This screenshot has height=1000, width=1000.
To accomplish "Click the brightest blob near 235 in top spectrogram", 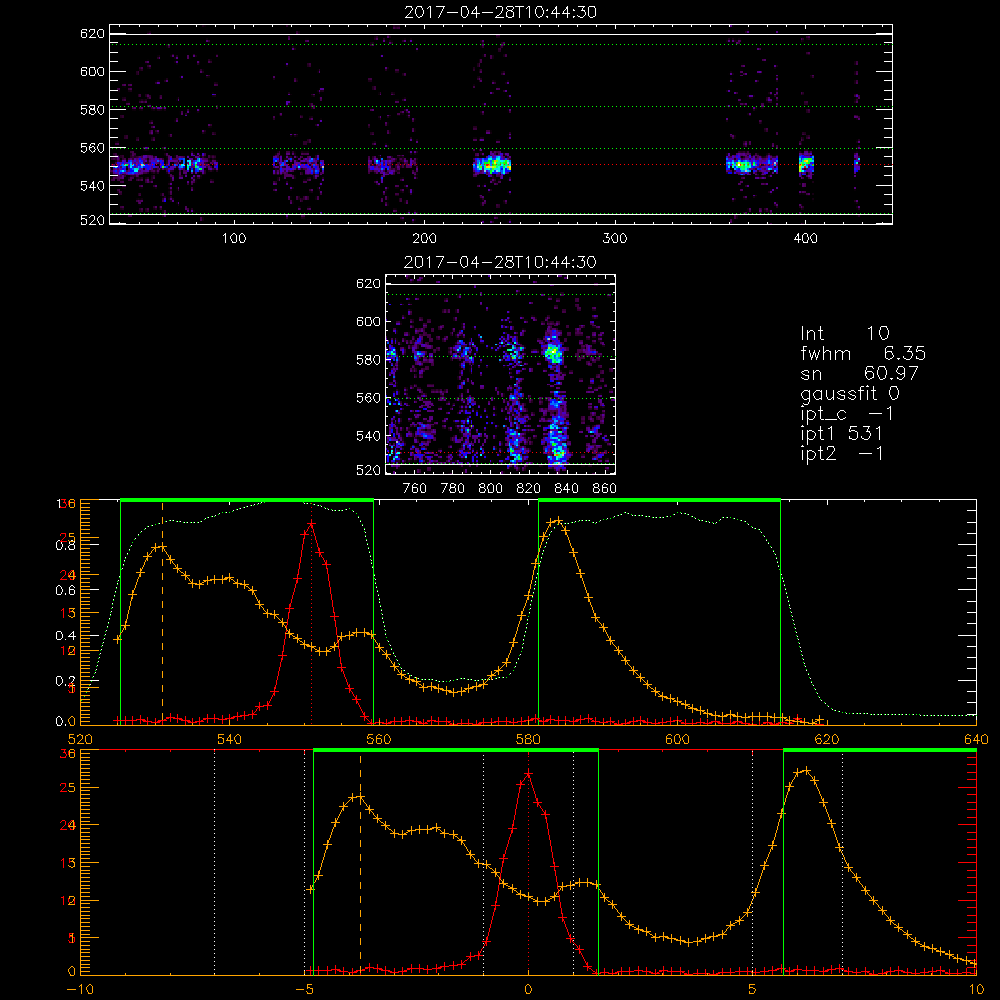I will tap(492, 165).
